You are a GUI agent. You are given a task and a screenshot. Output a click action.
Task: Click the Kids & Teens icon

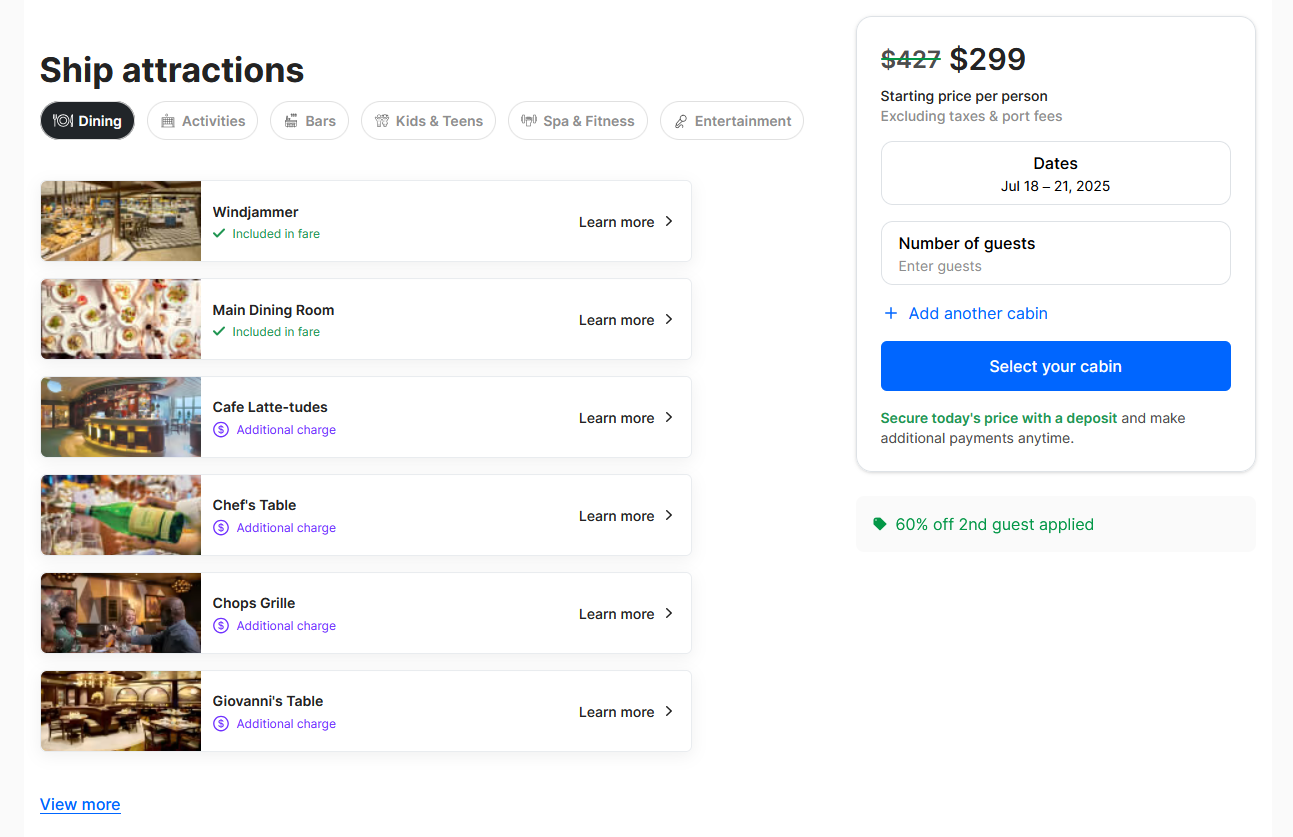point(382,121)
